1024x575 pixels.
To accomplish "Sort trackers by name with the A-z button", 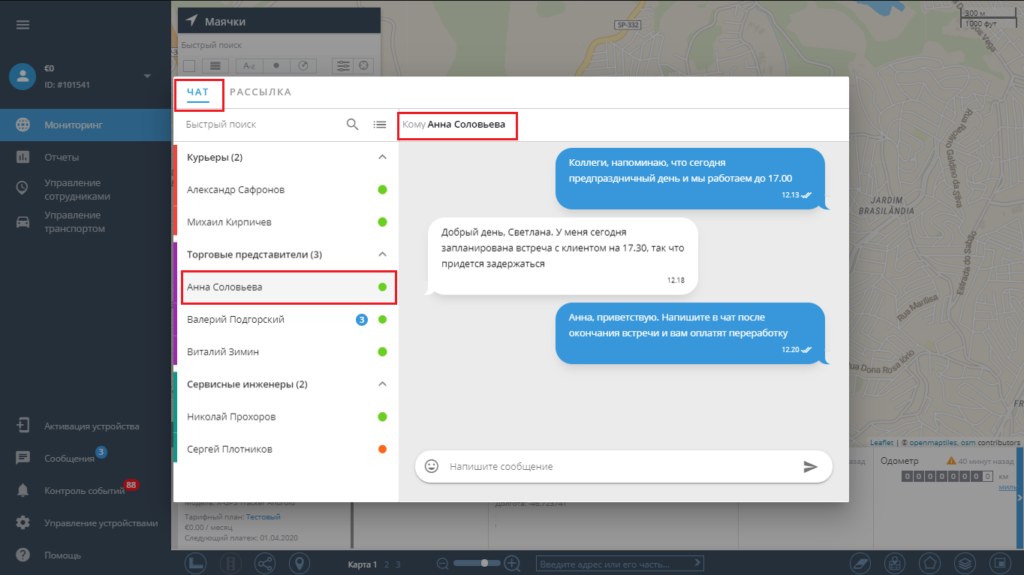I will pyautogui.click(x=249, y=66).
